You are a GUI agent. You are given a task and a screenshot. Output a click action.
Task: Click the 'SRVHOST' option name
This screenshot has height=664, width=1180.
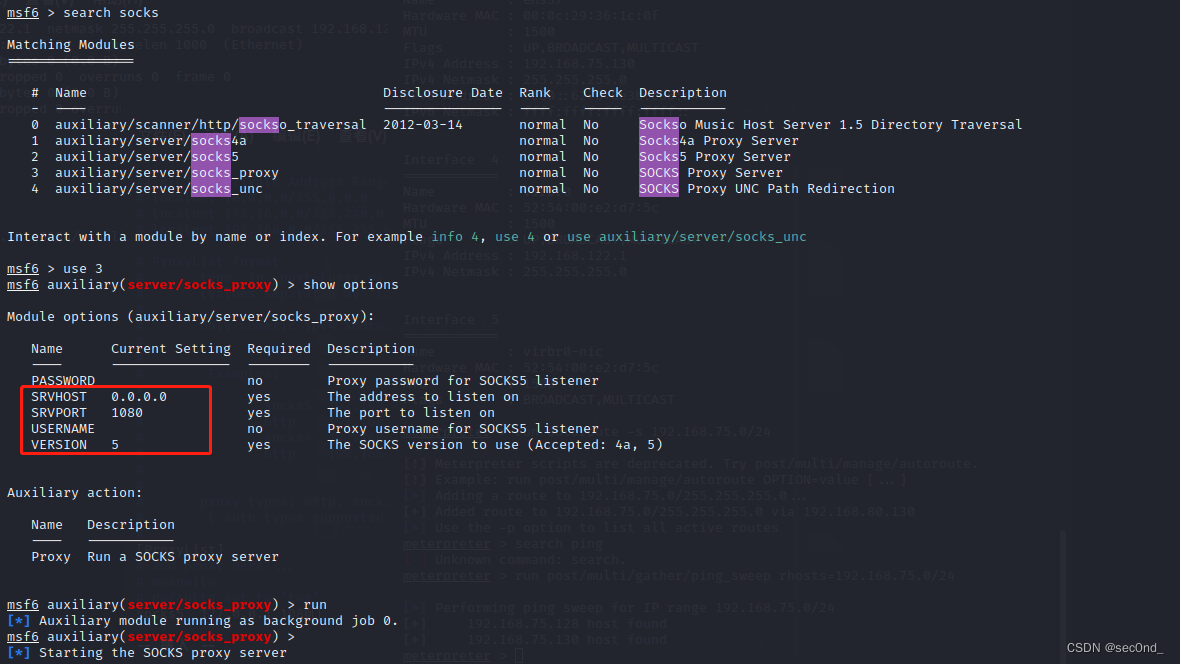pyautogui.click(x=59, y=397)
